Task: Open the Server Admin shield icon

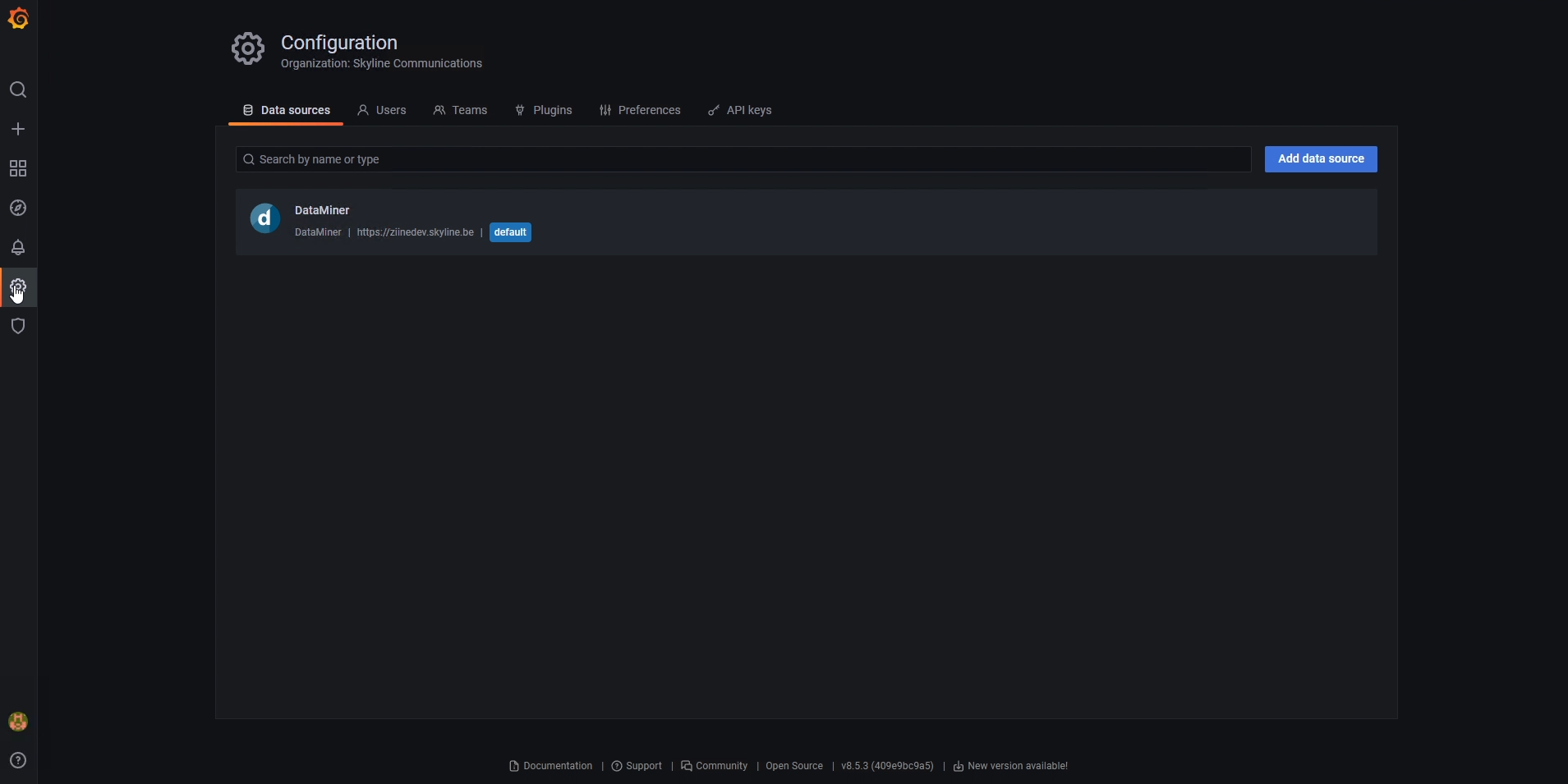Action: point(18,326)
